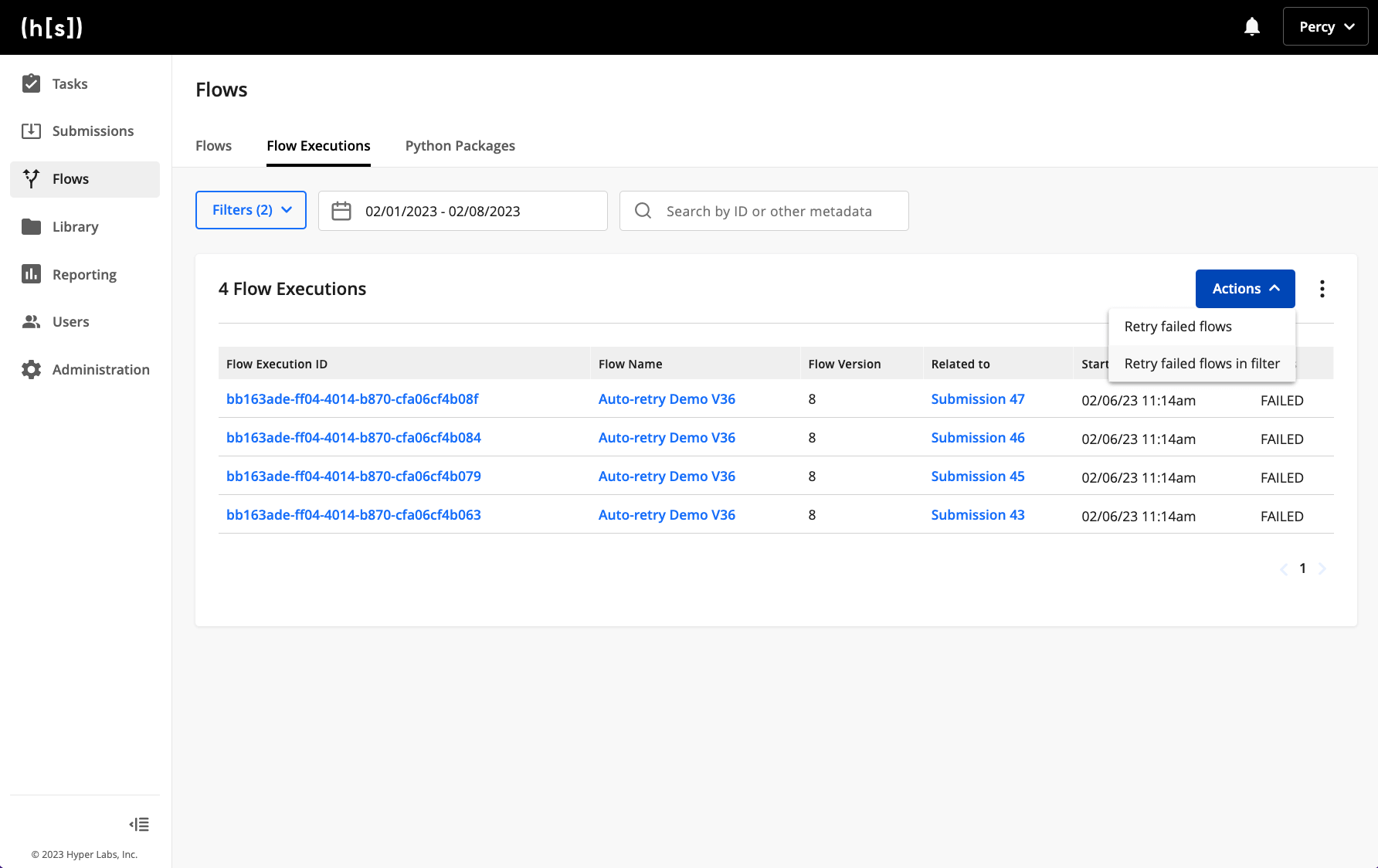The height and width of the screenshot is (868, 1378).
Task: Open Administration settings
Action: (x=85, y=370)
